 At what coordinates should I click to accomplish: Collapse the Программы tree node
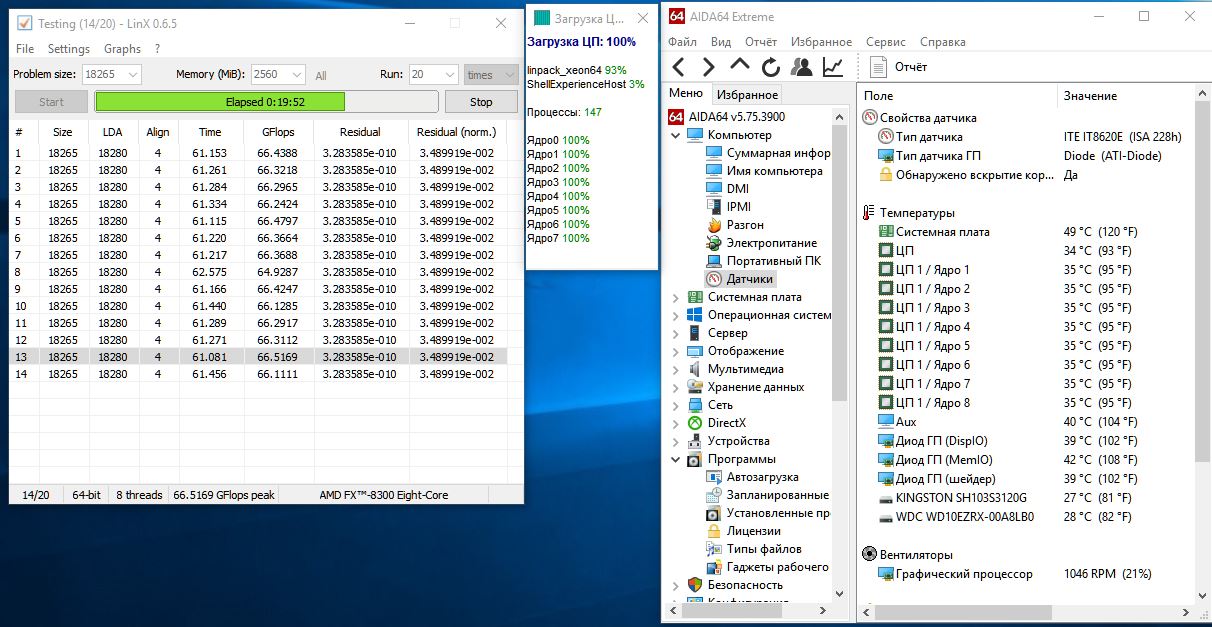pos(676,459)
